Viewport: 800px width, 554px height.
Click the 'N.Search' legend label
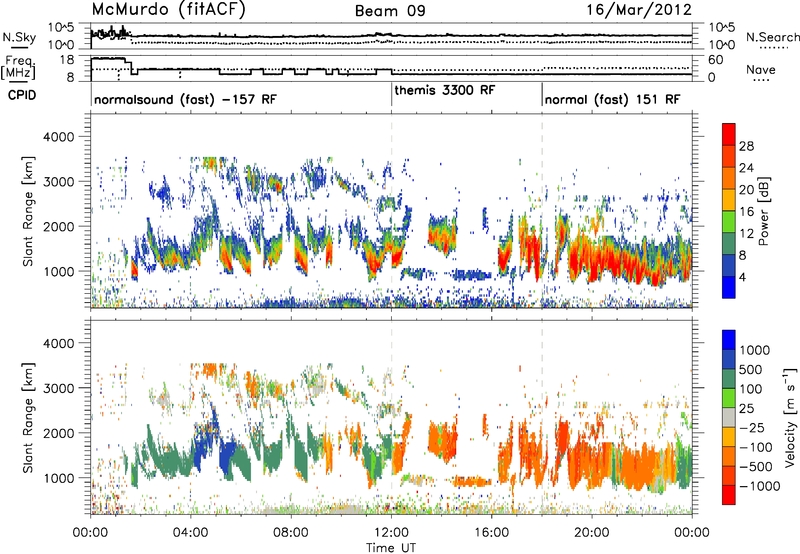click(772, 37)
